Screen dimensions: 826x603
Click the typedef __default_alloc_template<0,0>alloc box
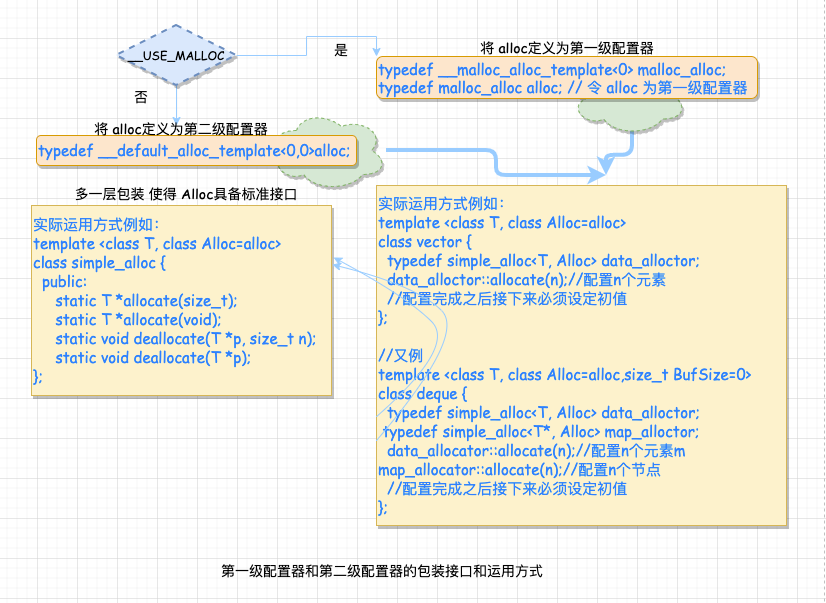coord(196,151)
